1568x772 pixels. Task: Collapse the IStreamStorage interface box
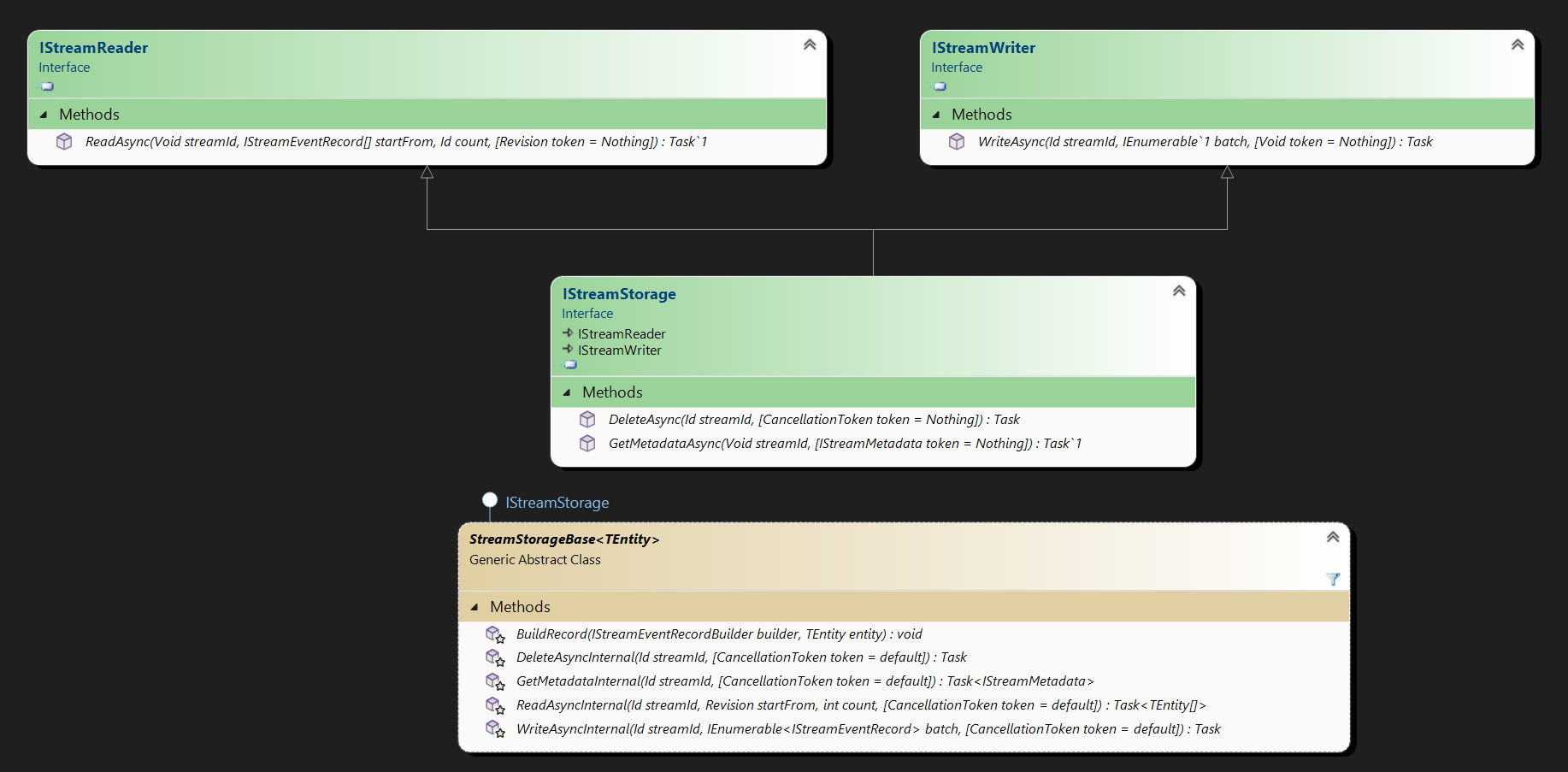click(x=1179, y=291)
